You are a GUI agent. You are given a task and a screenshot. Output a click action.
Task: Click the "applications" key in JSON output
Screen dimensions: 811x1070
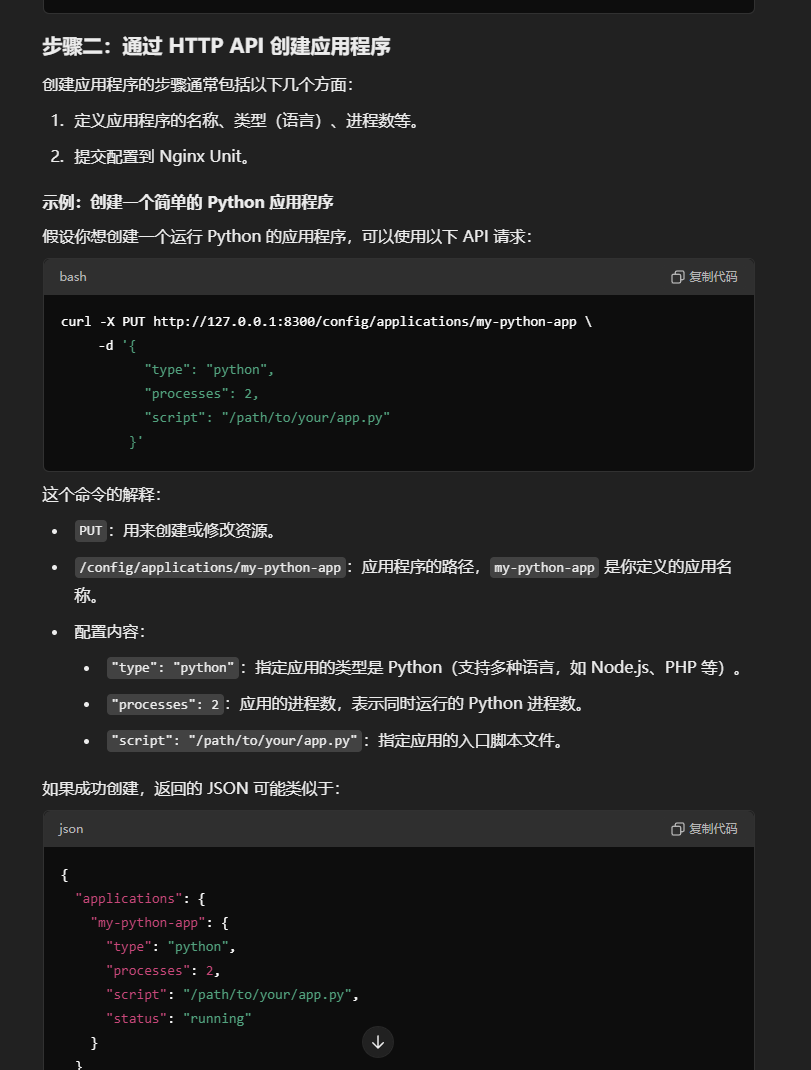point(129,898)
